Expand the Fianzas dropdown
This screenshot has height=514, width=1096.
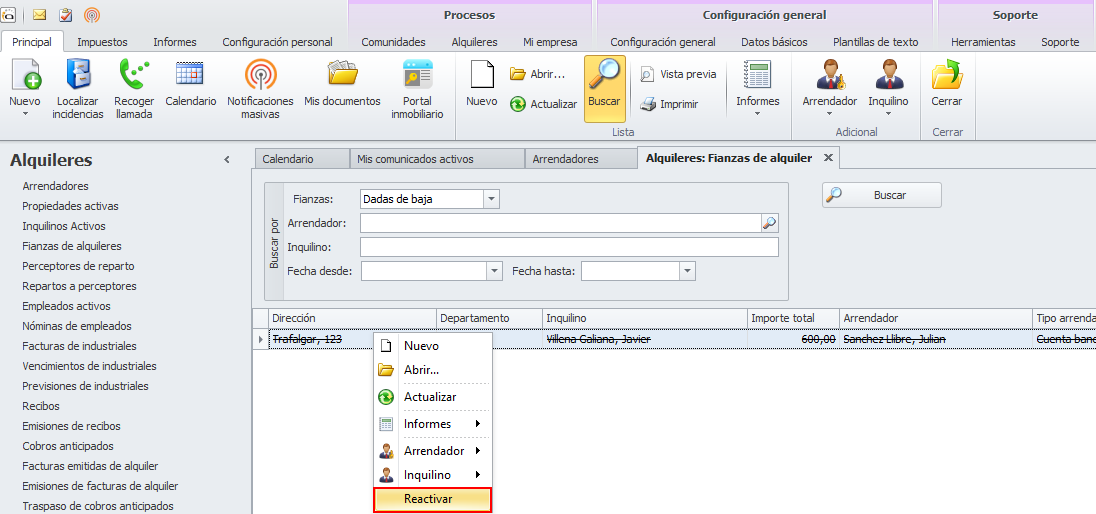(490, 199)
